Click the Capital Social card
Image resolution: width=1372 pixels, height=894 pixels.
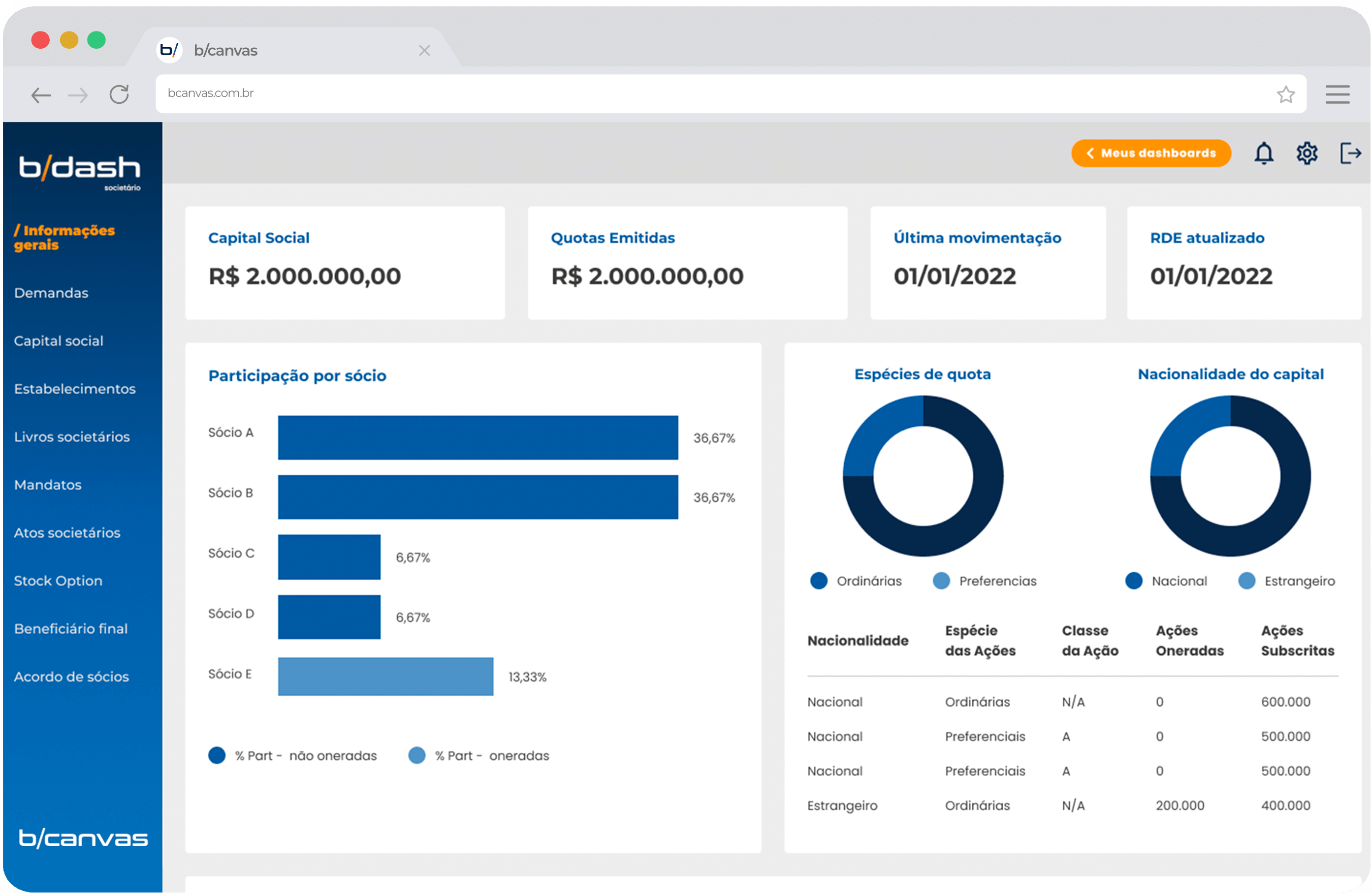tap(345, 263)
